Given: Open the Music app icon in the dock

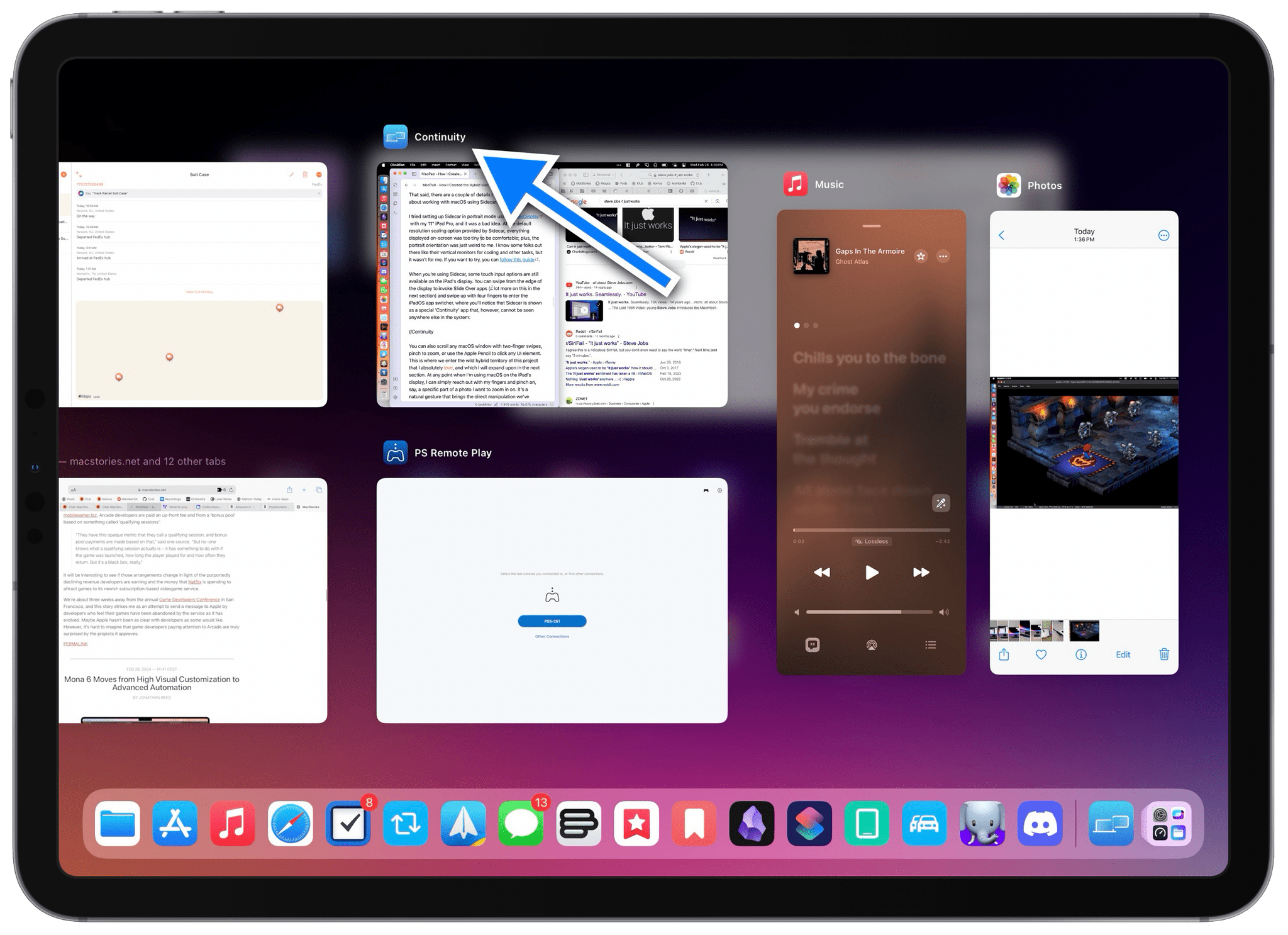Looking at the screenshot, I should [x=233, y=823].
